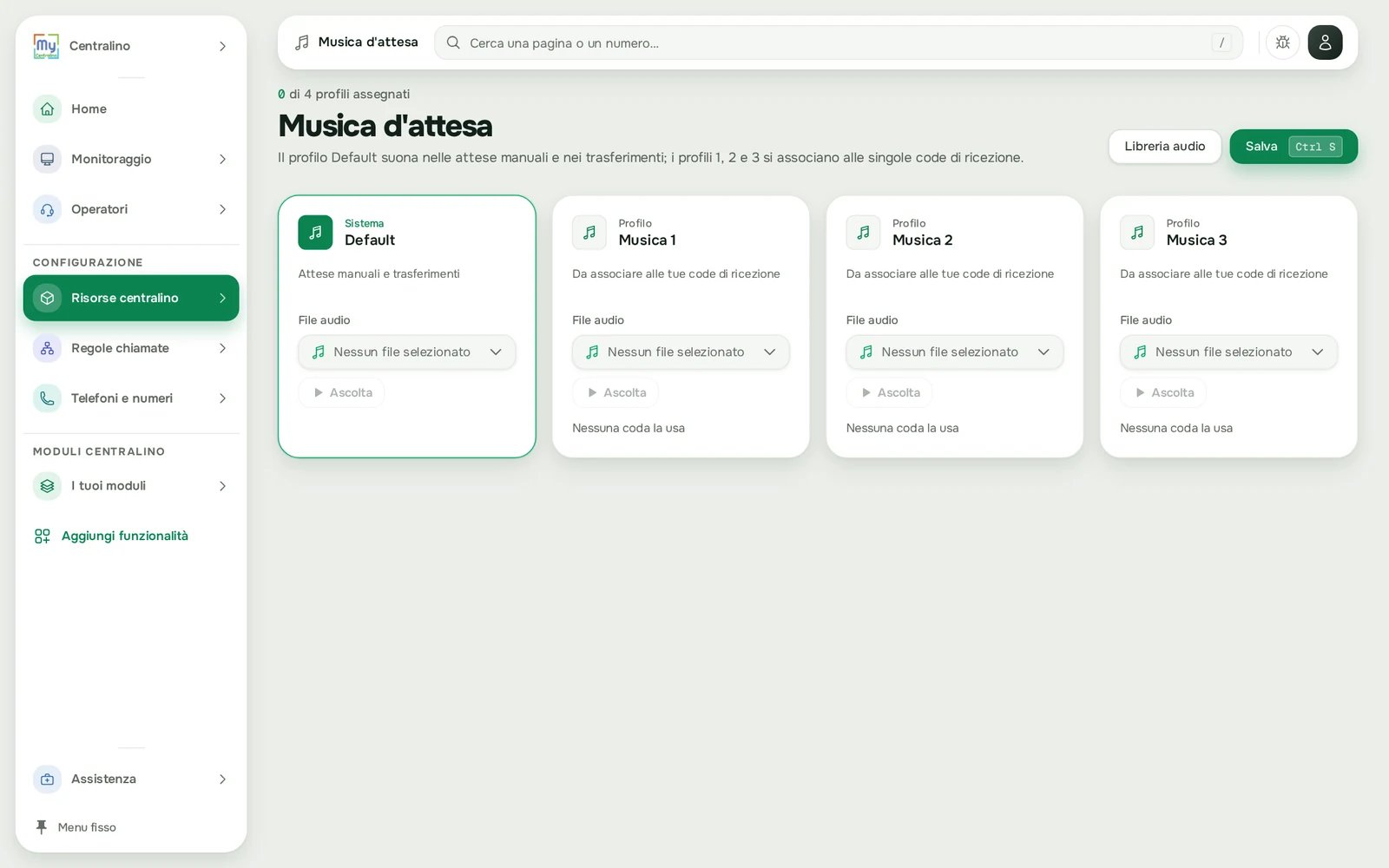Screen dimensions: 1389x868
Task: Expand the Assistenza submenu chevron
Action: tap(222, 779)
